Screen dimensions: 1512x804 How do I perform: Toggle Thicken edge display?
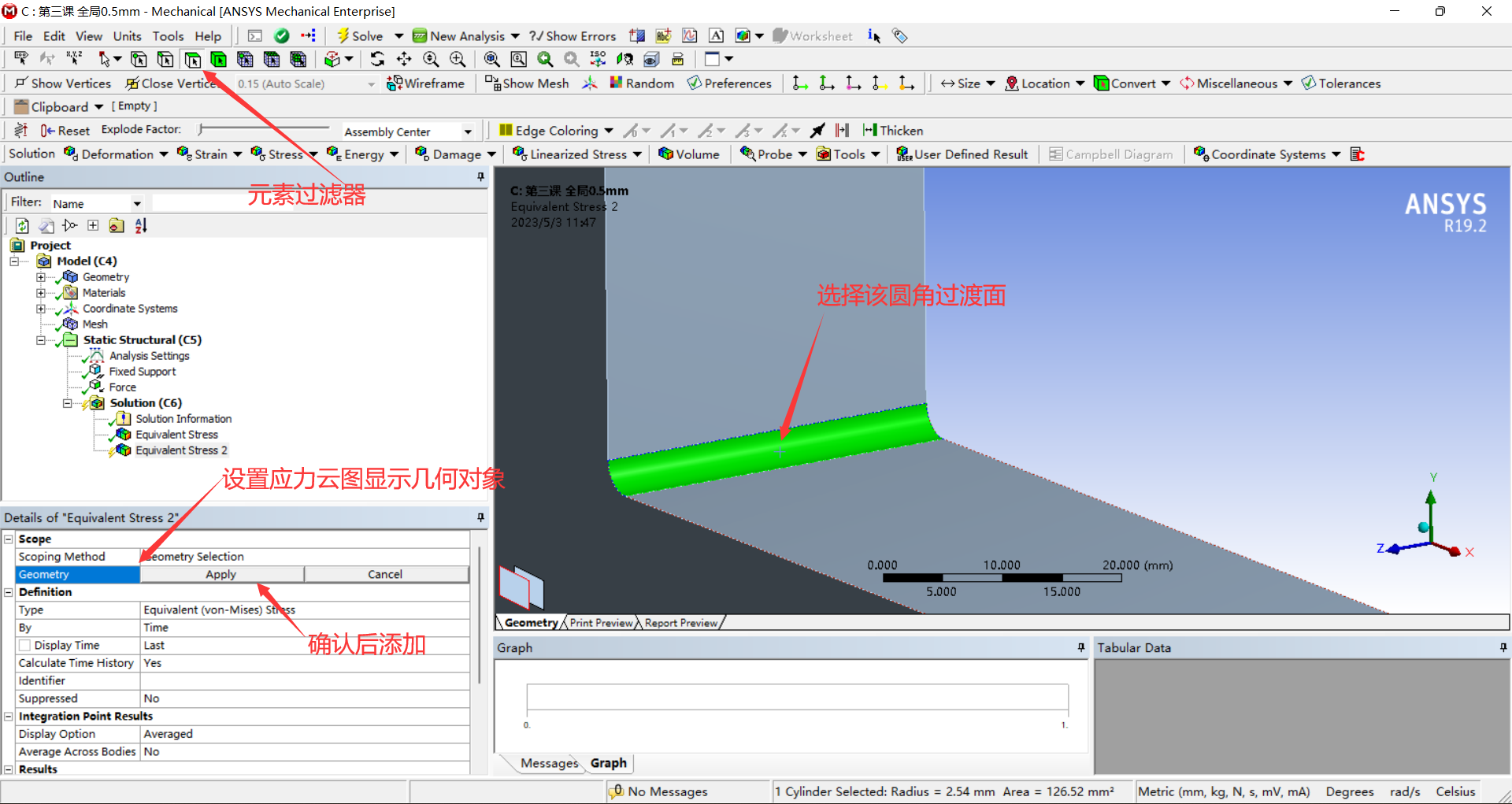pyautogui.click(x=893, y=131)
